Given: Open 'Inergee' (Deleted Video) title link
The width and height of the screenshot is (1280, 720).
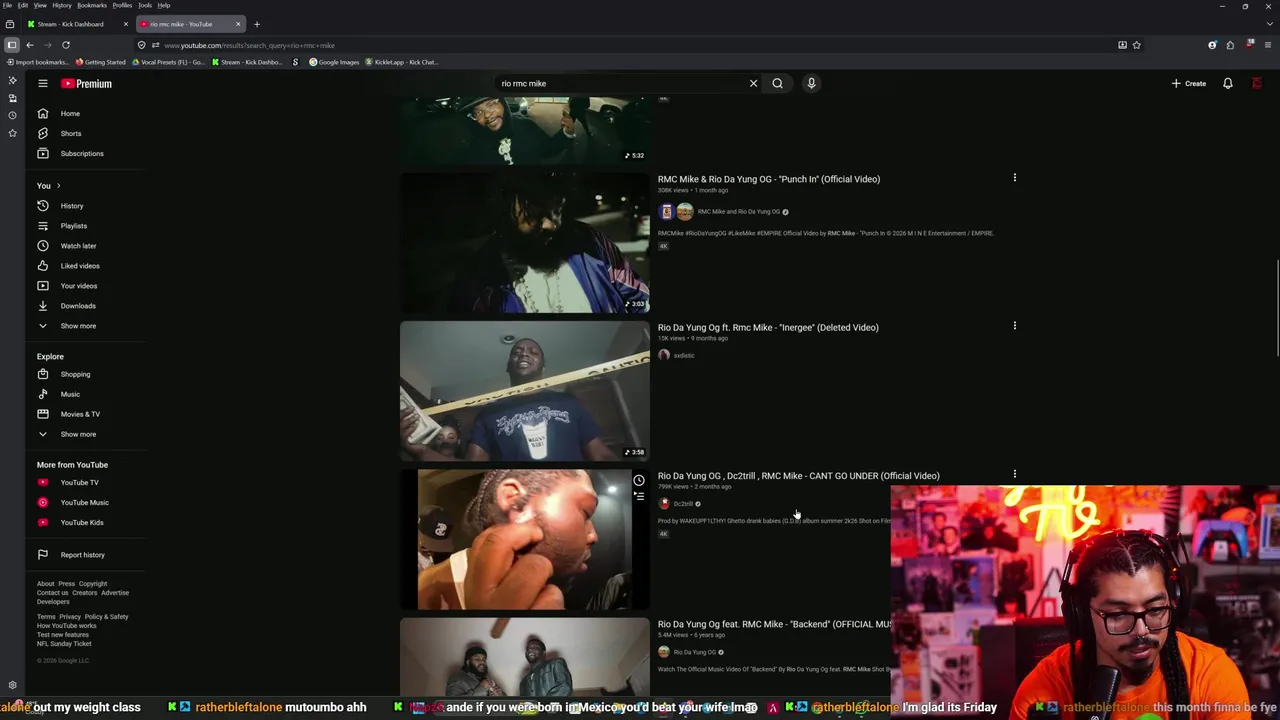Looking at the screenshot, I should (768, 327).
